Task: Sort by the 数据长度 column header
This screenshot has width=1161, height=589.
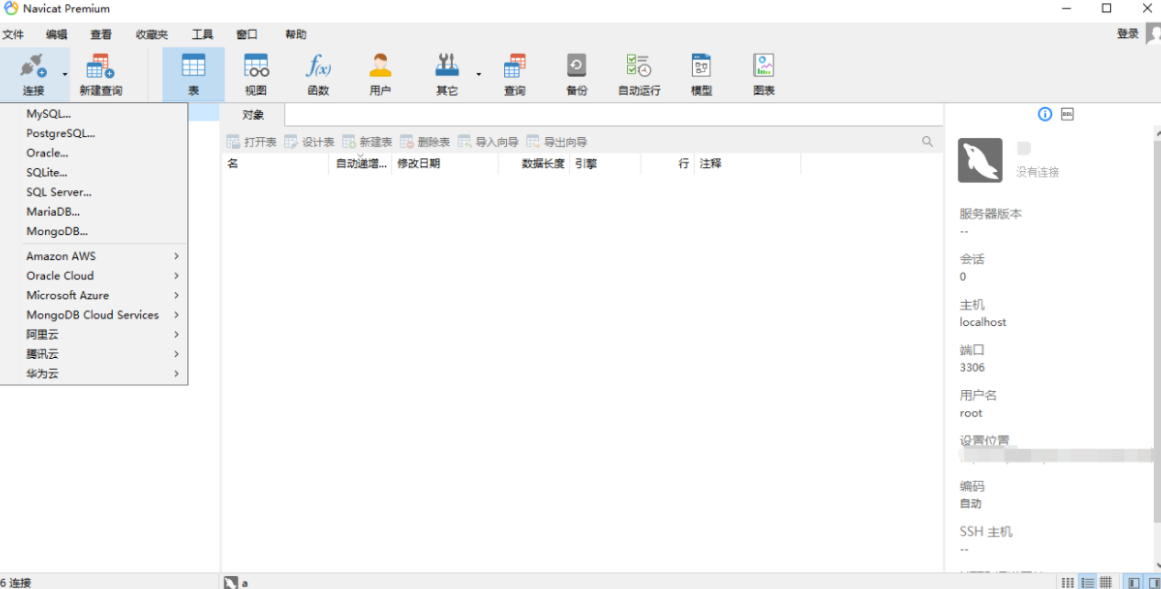Action: click(534, 164)
